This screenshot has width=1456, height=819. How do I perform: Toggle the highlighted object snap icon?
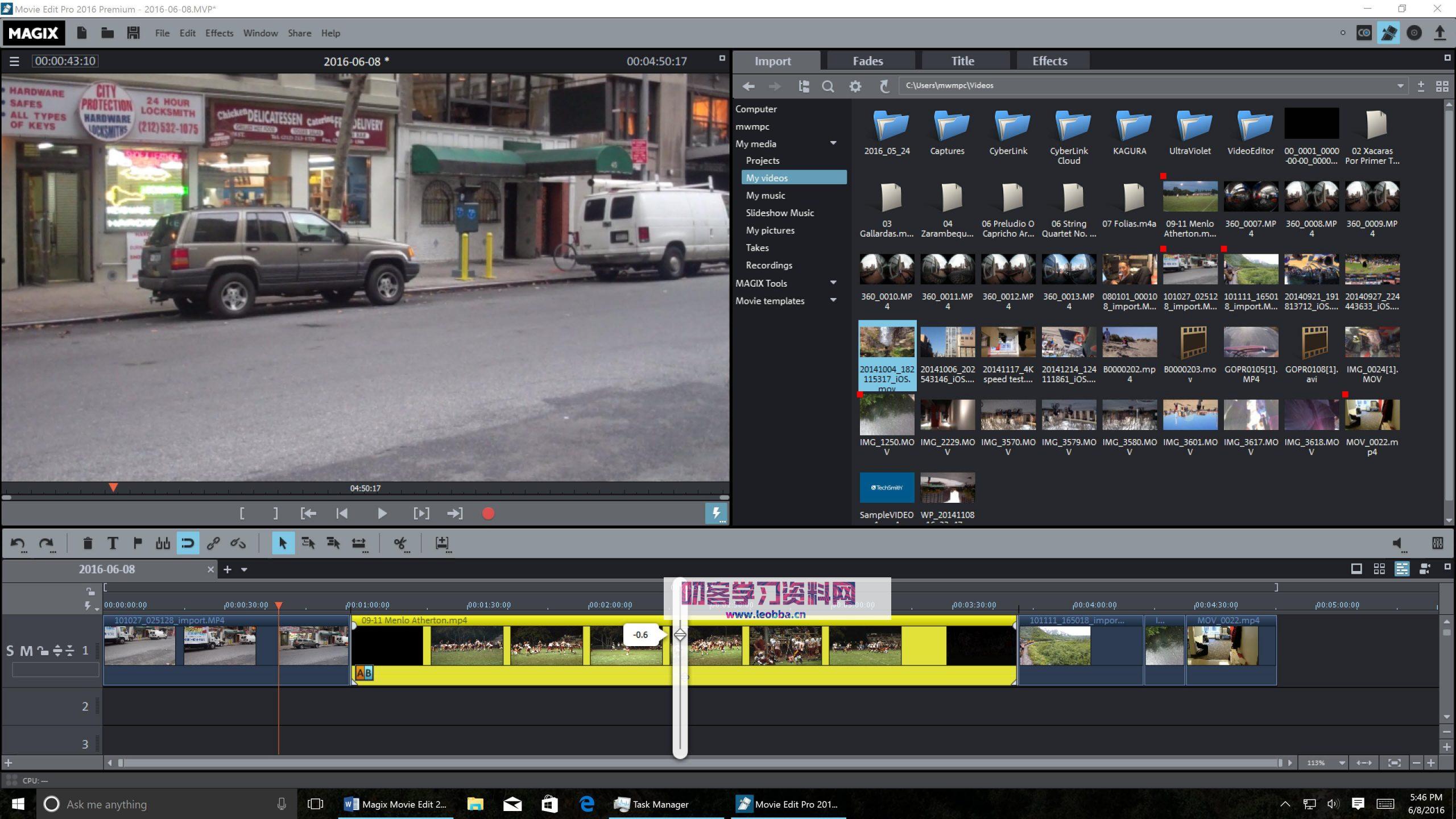click(188, 544)
